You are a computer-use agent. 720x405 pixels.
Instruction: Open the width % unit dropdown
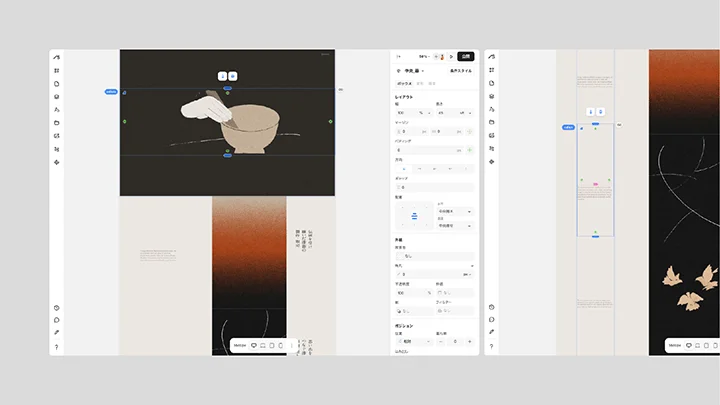[x=425, y=113]
